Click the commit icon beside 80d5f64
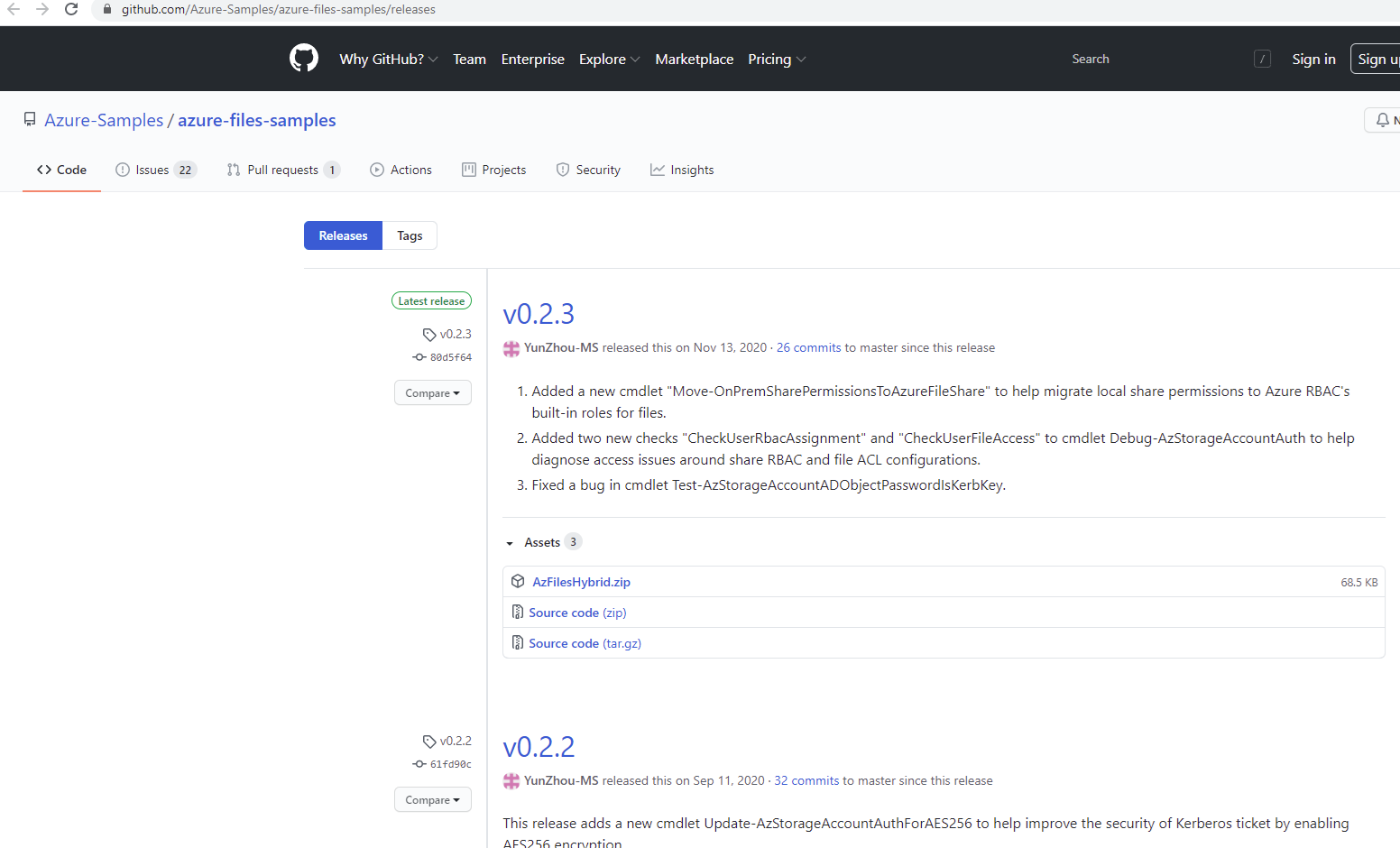Viewport: 1400px width, 848px height. coord(419,357)
